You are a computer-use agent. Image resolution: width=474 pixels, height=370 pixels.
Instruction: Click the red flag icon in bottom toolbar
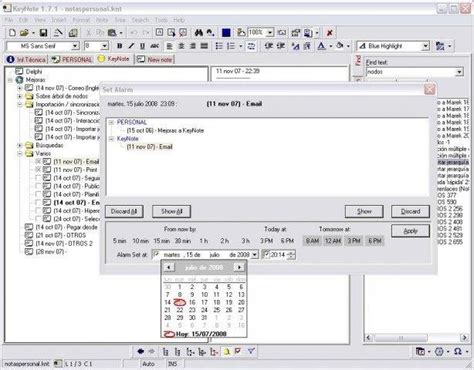click(x=238, y=351)
